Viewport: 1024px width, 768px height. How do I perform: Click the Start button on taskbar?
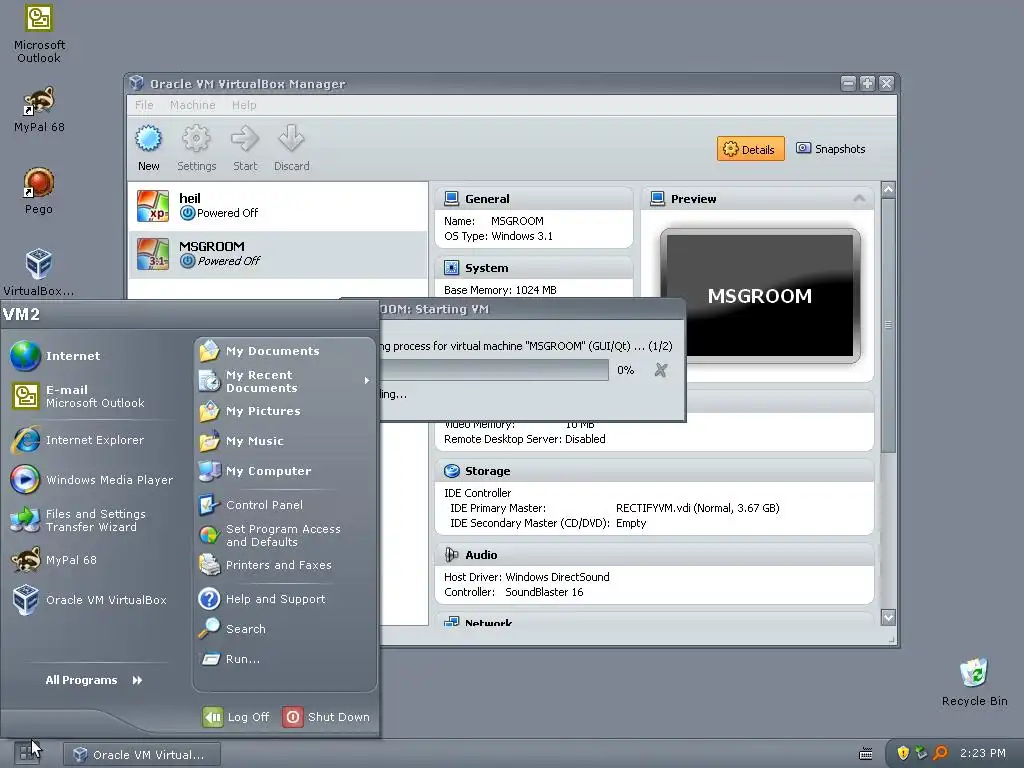[x=27, y=753]
